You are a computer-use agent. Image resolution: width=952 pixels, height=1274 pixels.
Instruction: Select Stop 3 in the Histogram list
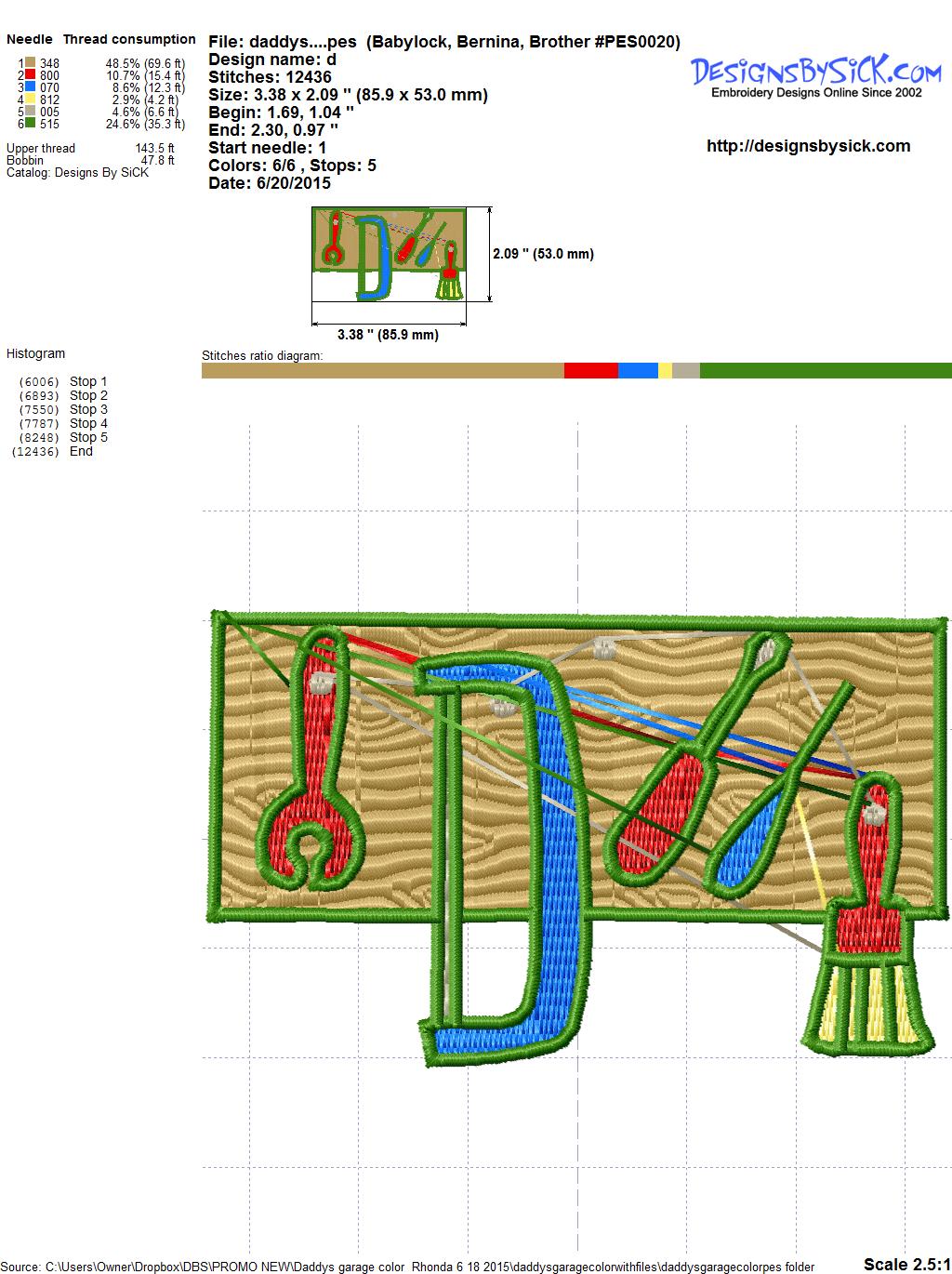(88, 409)
